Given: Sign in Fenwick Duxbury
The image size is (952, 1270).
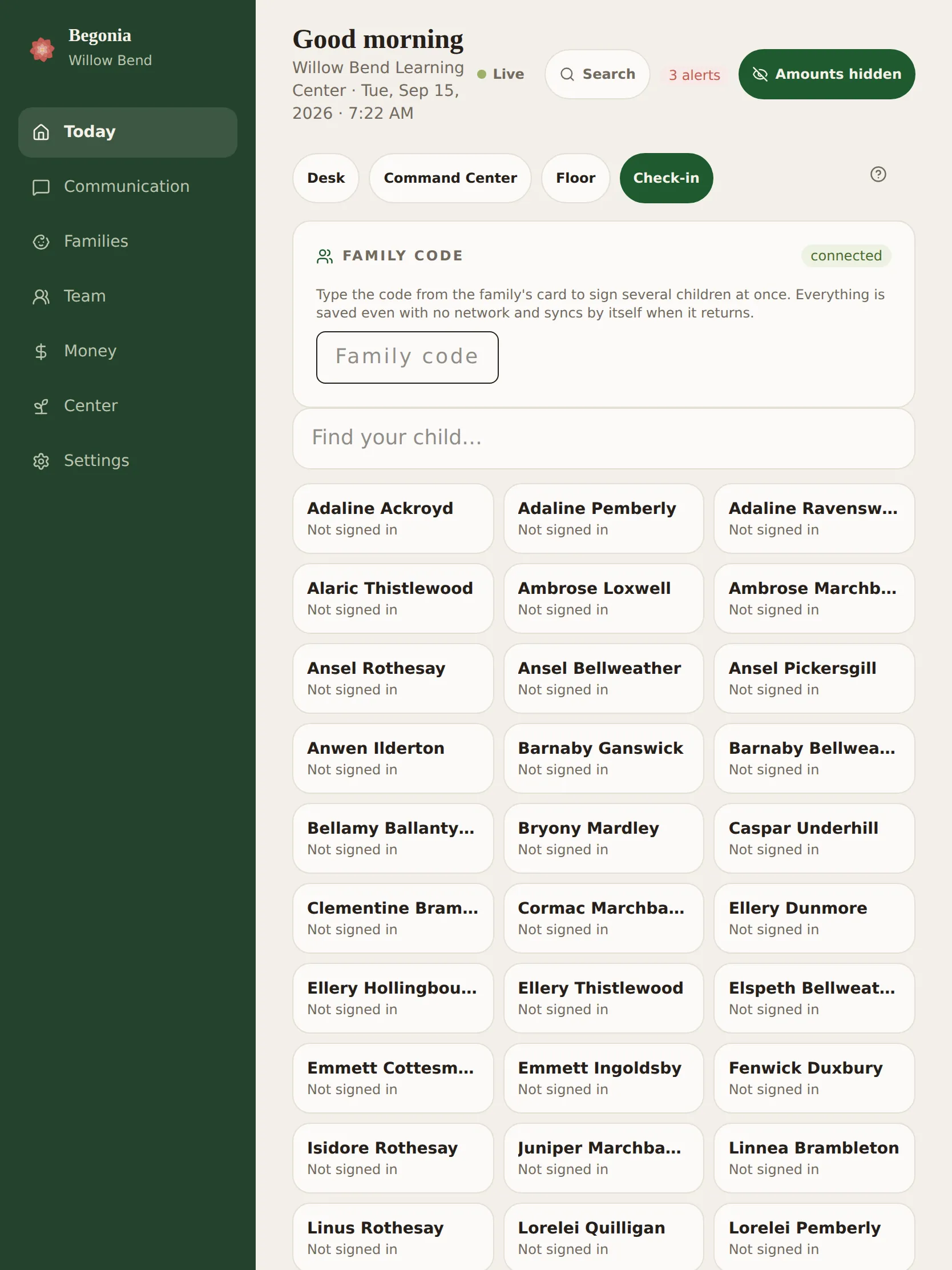Looking at the screenshot, I should (x=814, y=1078).
